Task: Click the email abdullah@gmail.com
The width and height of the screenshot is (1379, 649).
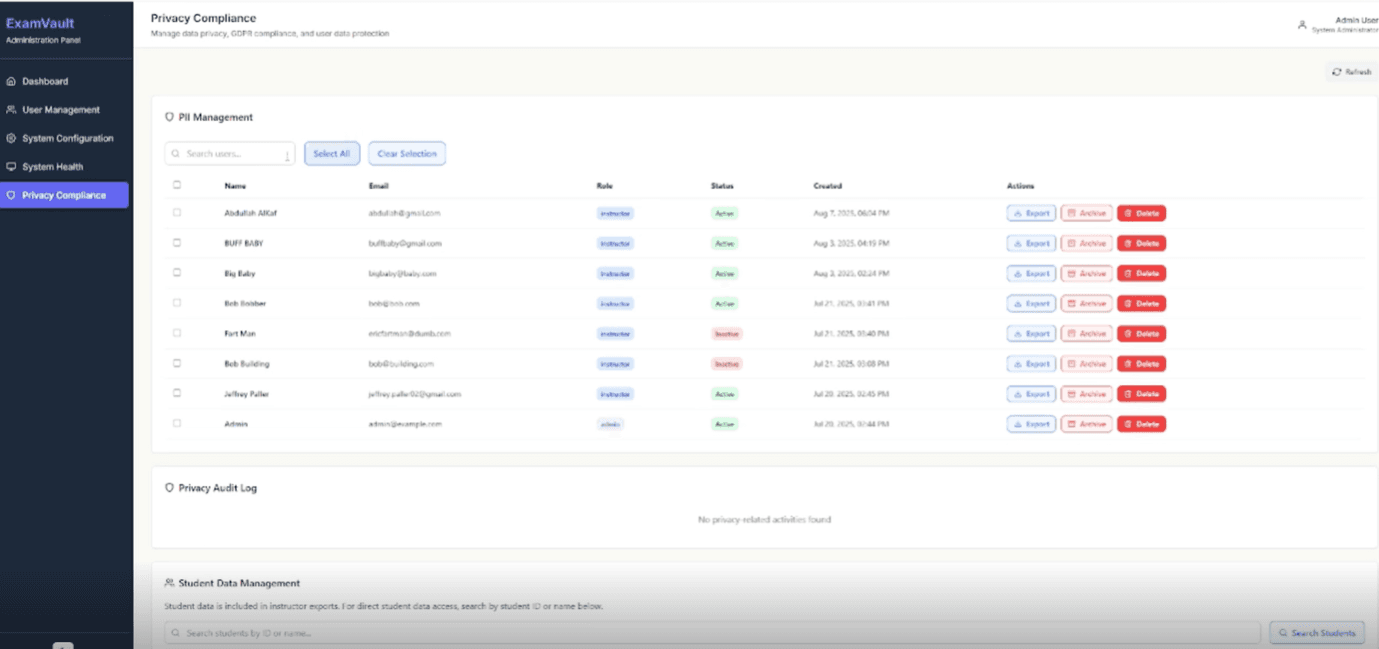Action: pyautogui.click(x=404, y=214)
